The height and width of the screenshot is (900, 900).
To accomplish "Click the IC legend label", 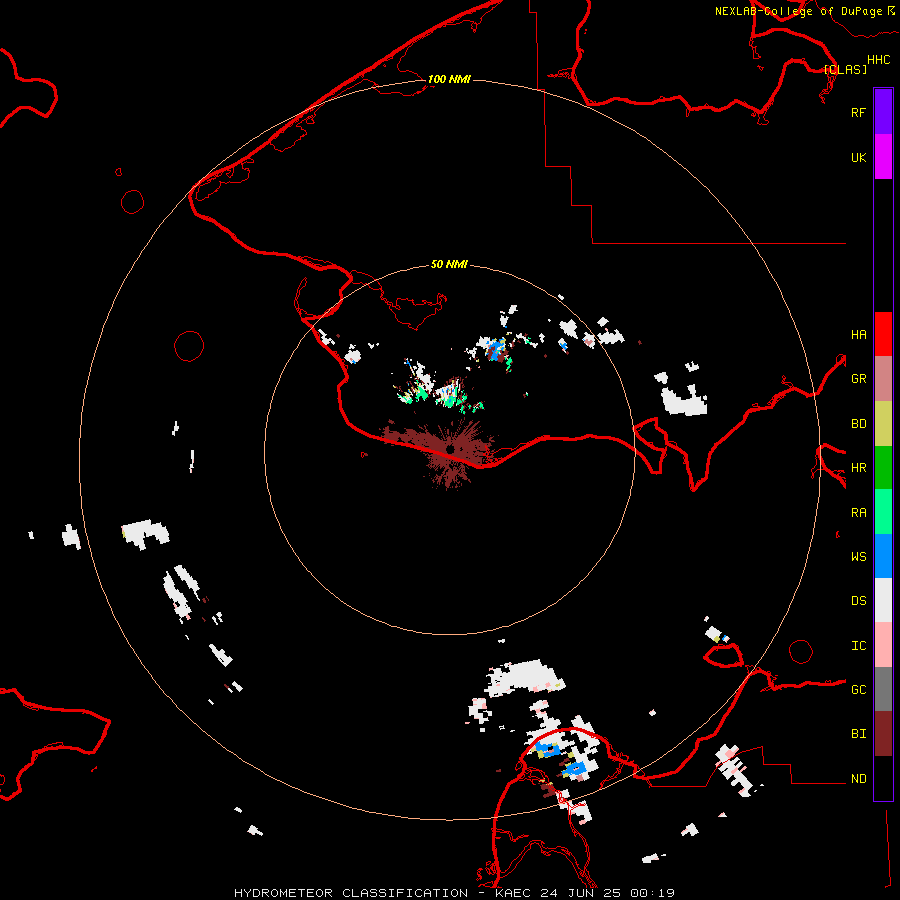I will 858,646.
